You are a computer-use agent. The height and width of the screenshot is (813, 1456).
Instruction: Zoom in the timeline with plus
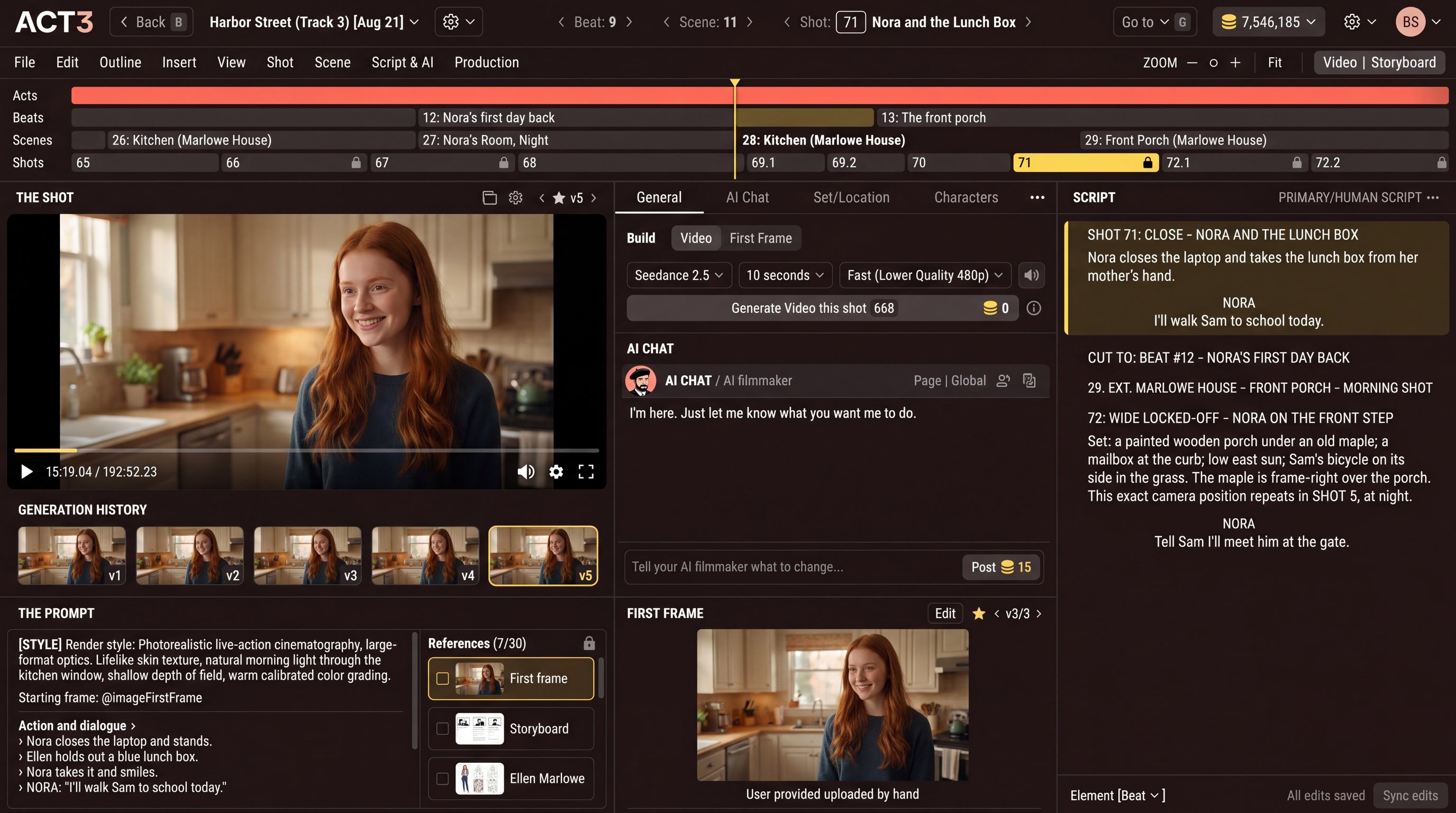[1235, 63]
